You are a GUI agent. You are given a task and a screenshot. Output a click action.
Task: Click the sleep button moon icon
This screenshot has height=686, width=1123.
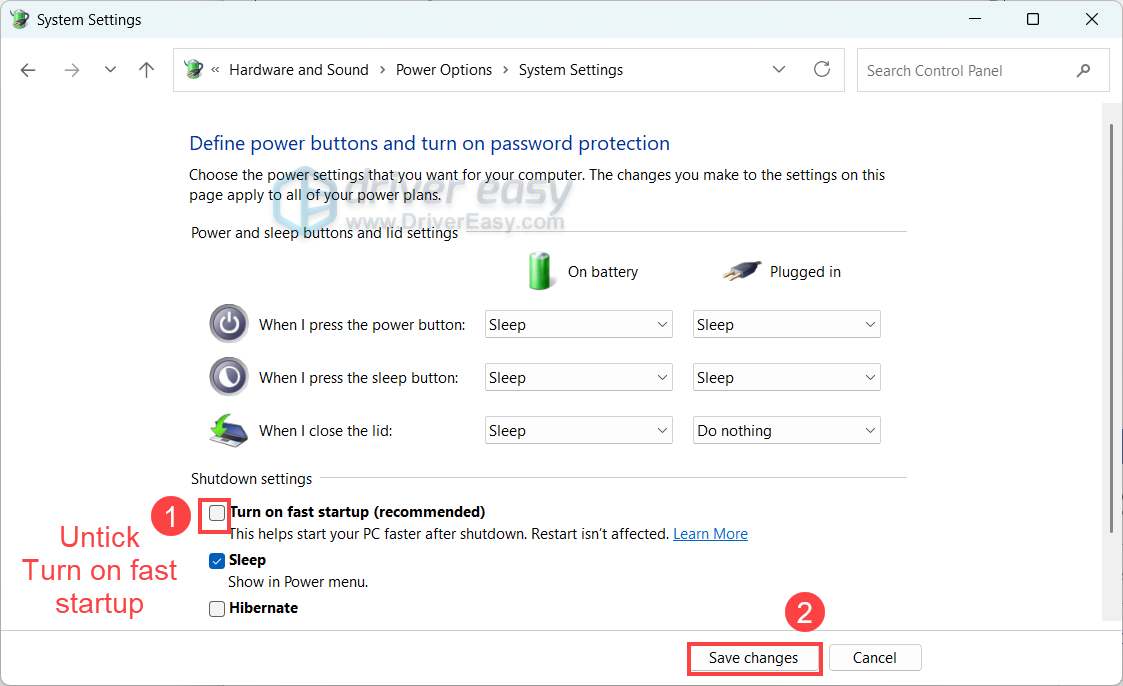[229, 377]
